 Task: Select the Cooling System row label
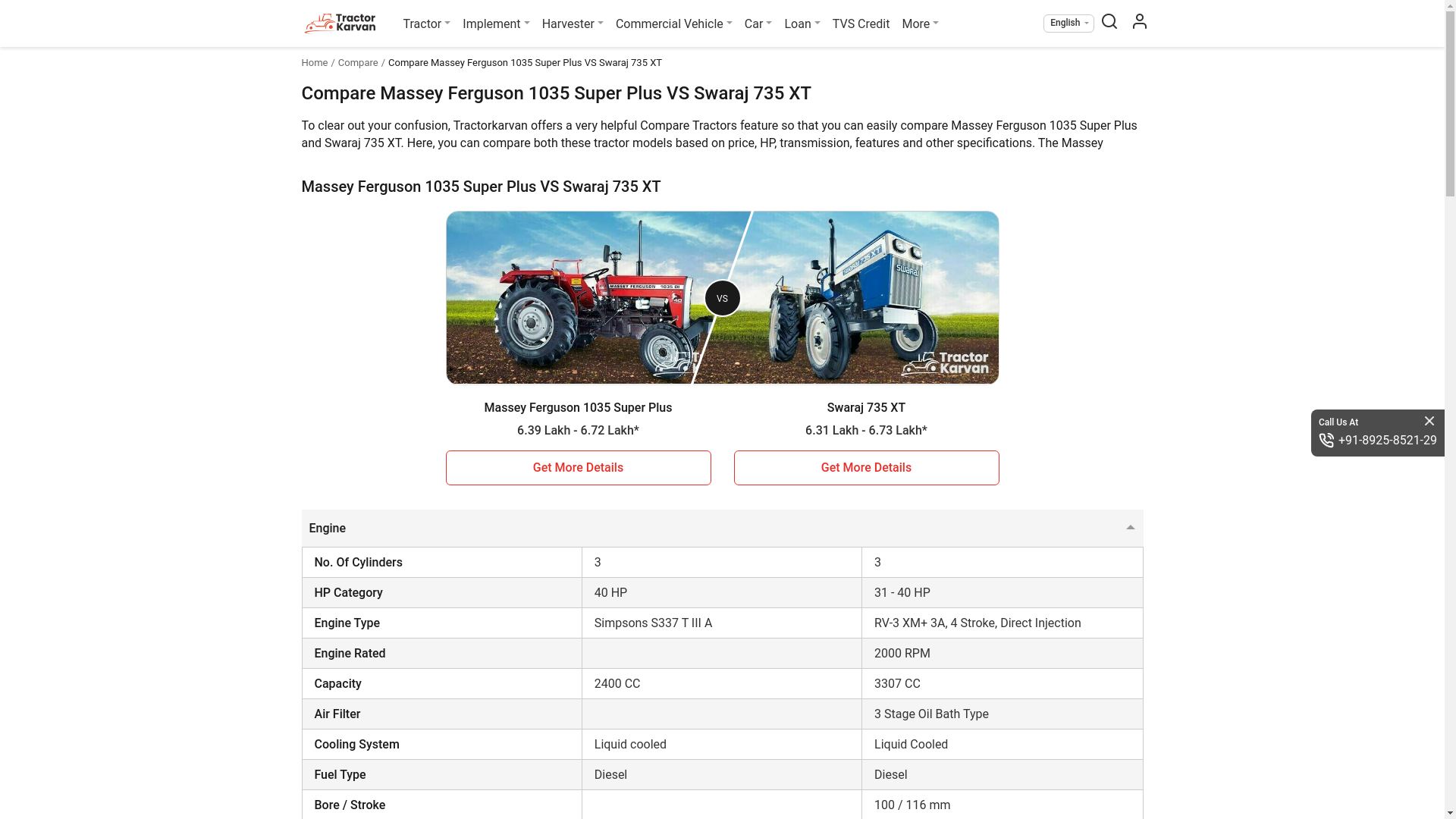356,745
